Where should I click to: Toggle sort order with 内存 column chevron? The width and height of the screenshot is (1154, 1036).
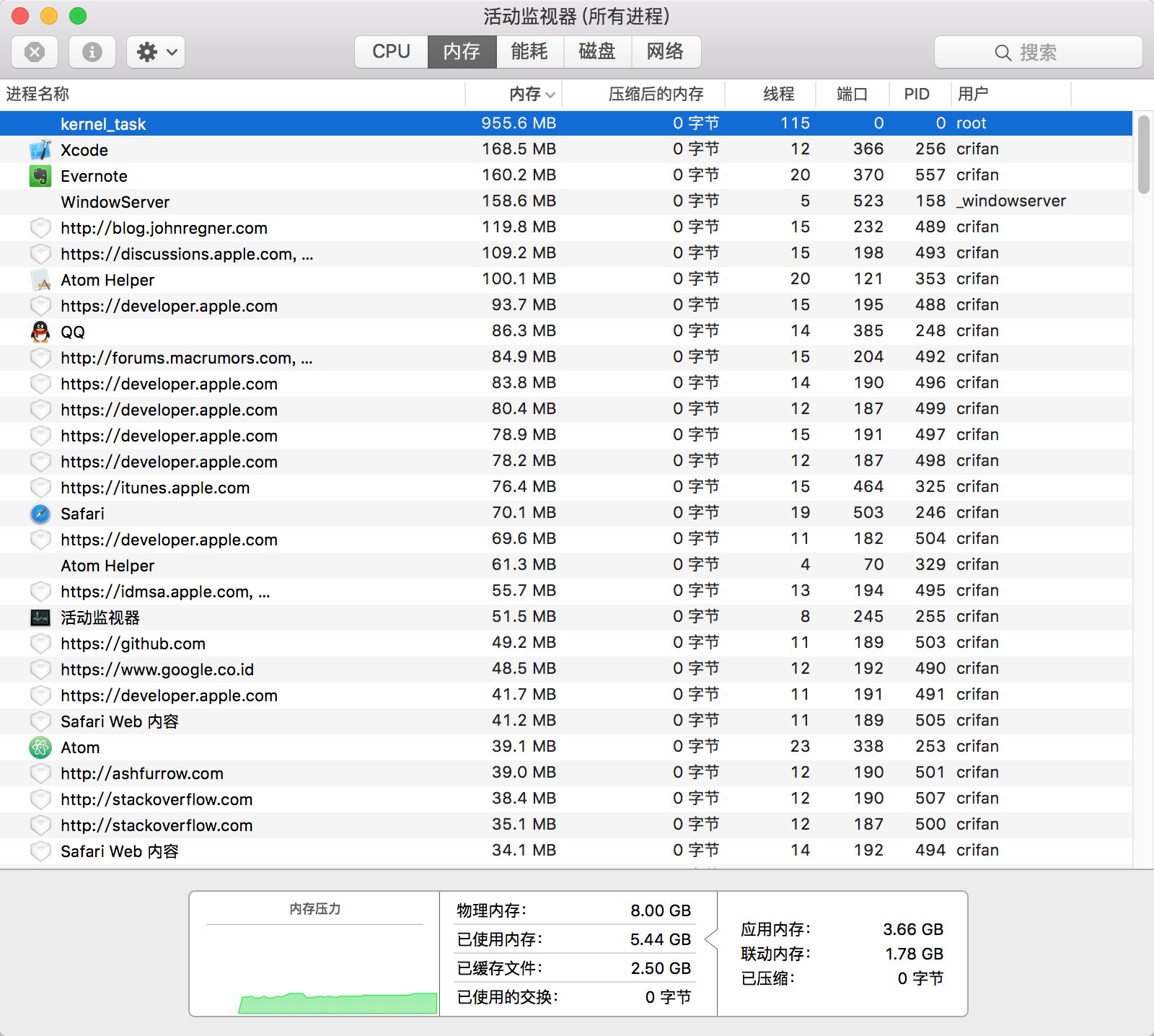point(550,95)
